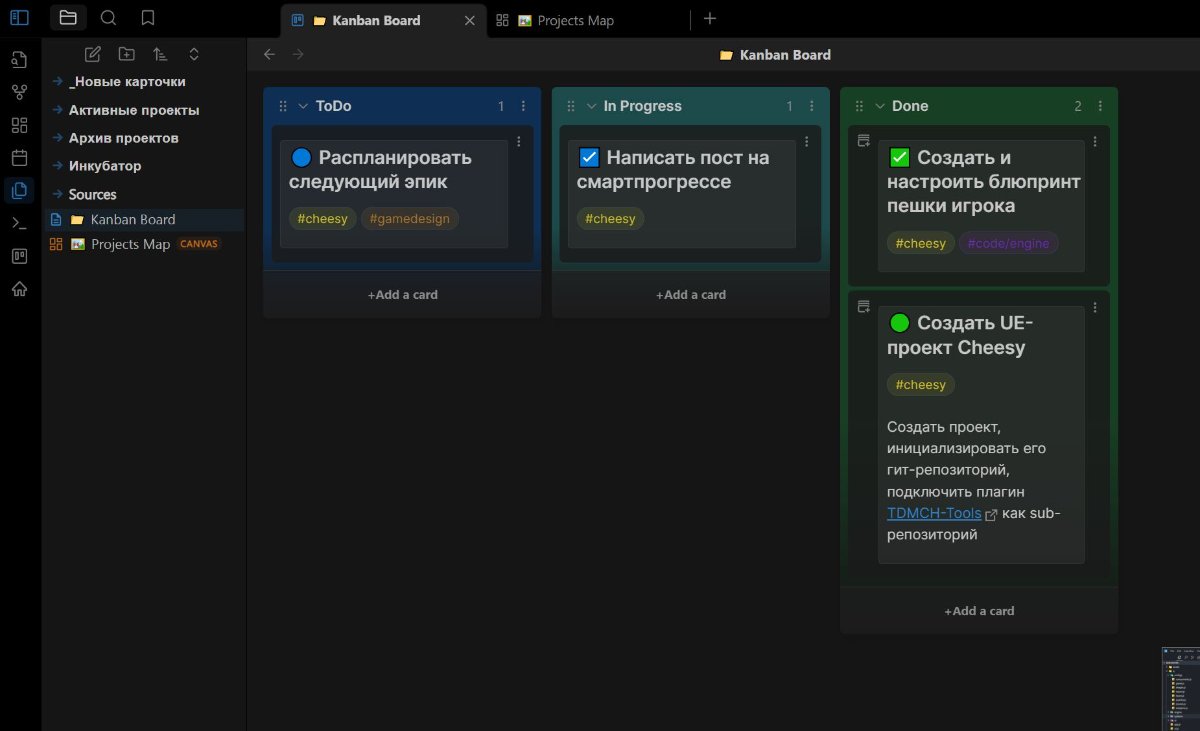Click the home icon in the ribbon
The image size is (1200, 731).
coord(19,289)
